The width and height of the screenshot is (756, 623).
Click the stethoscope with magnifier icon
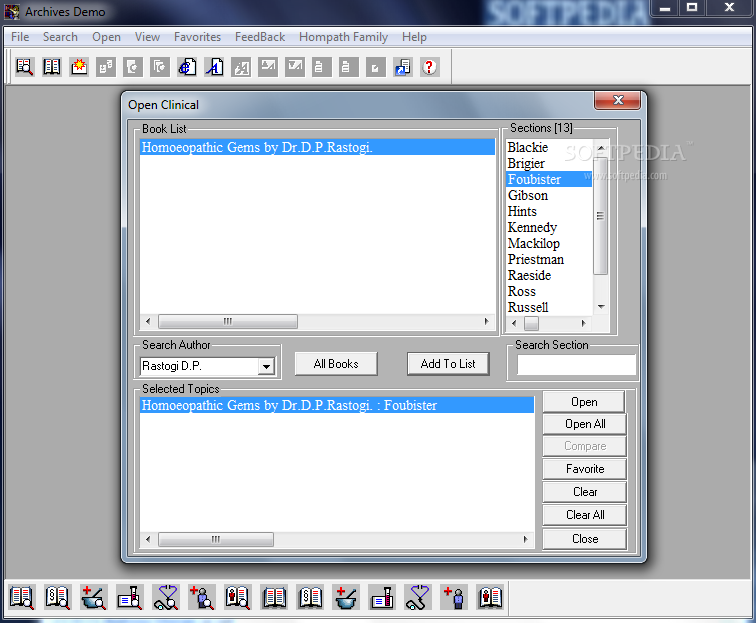tap(166, 597)
